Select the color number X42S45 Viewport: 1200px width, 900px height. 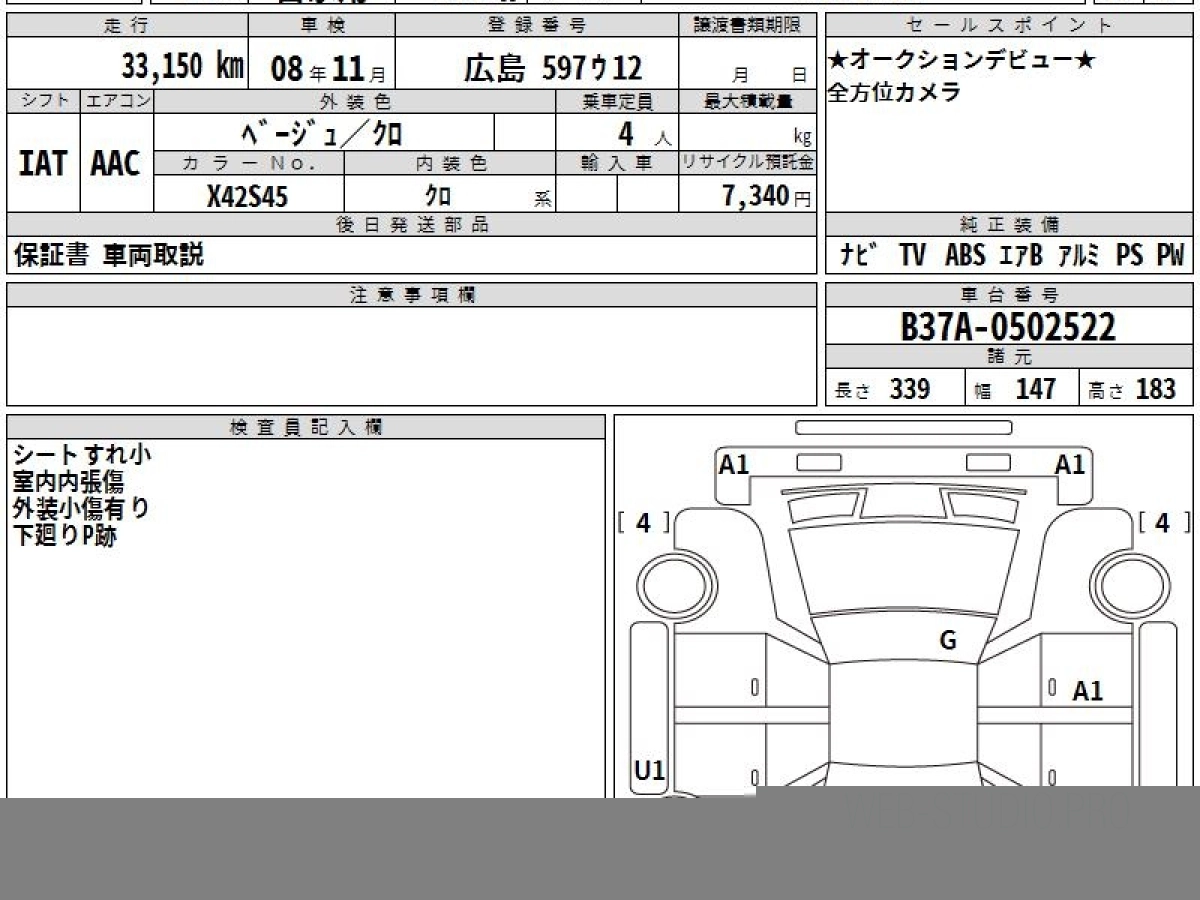[x=247, y=197]
